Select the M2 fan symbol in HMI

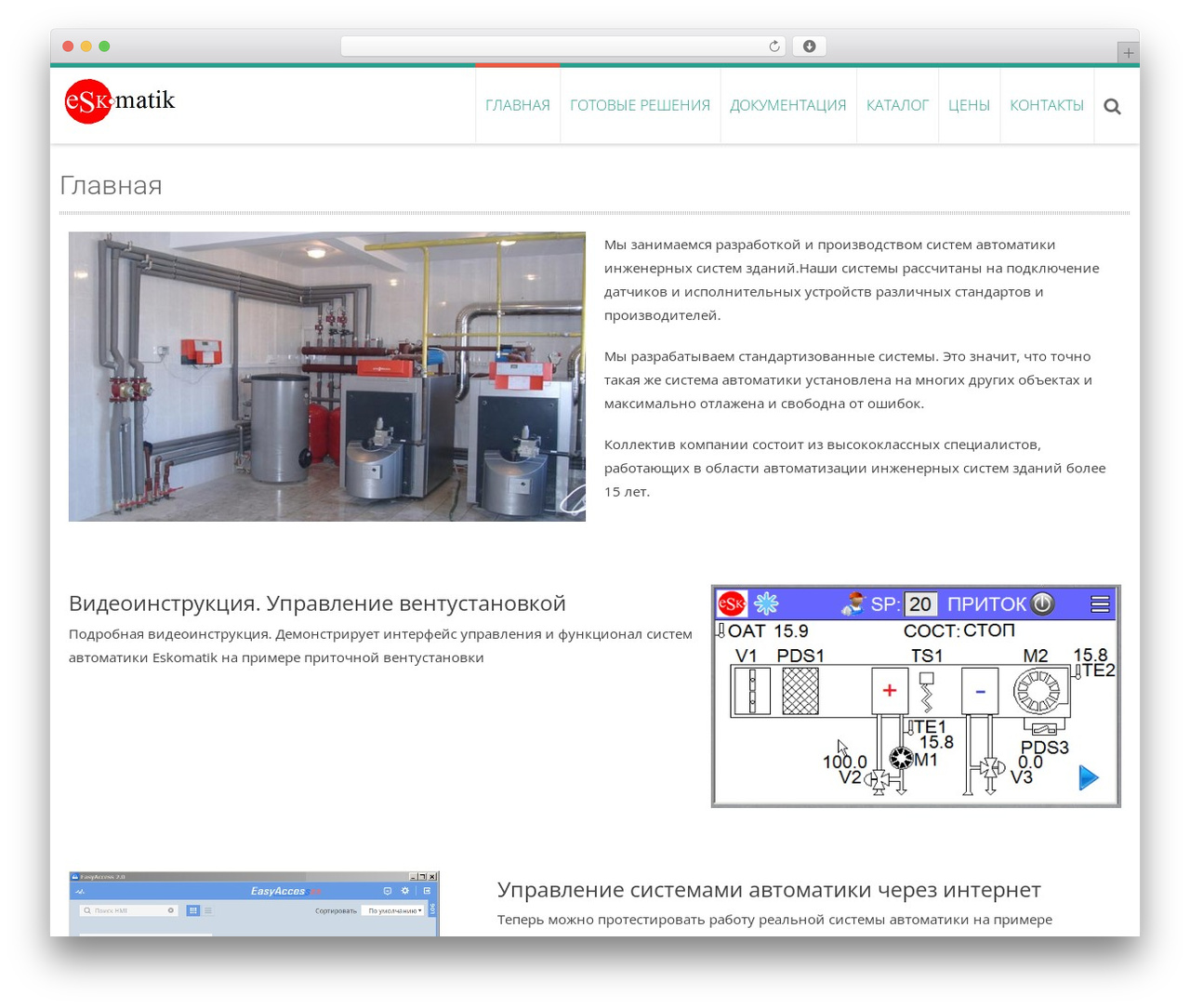coord(1037,692)
